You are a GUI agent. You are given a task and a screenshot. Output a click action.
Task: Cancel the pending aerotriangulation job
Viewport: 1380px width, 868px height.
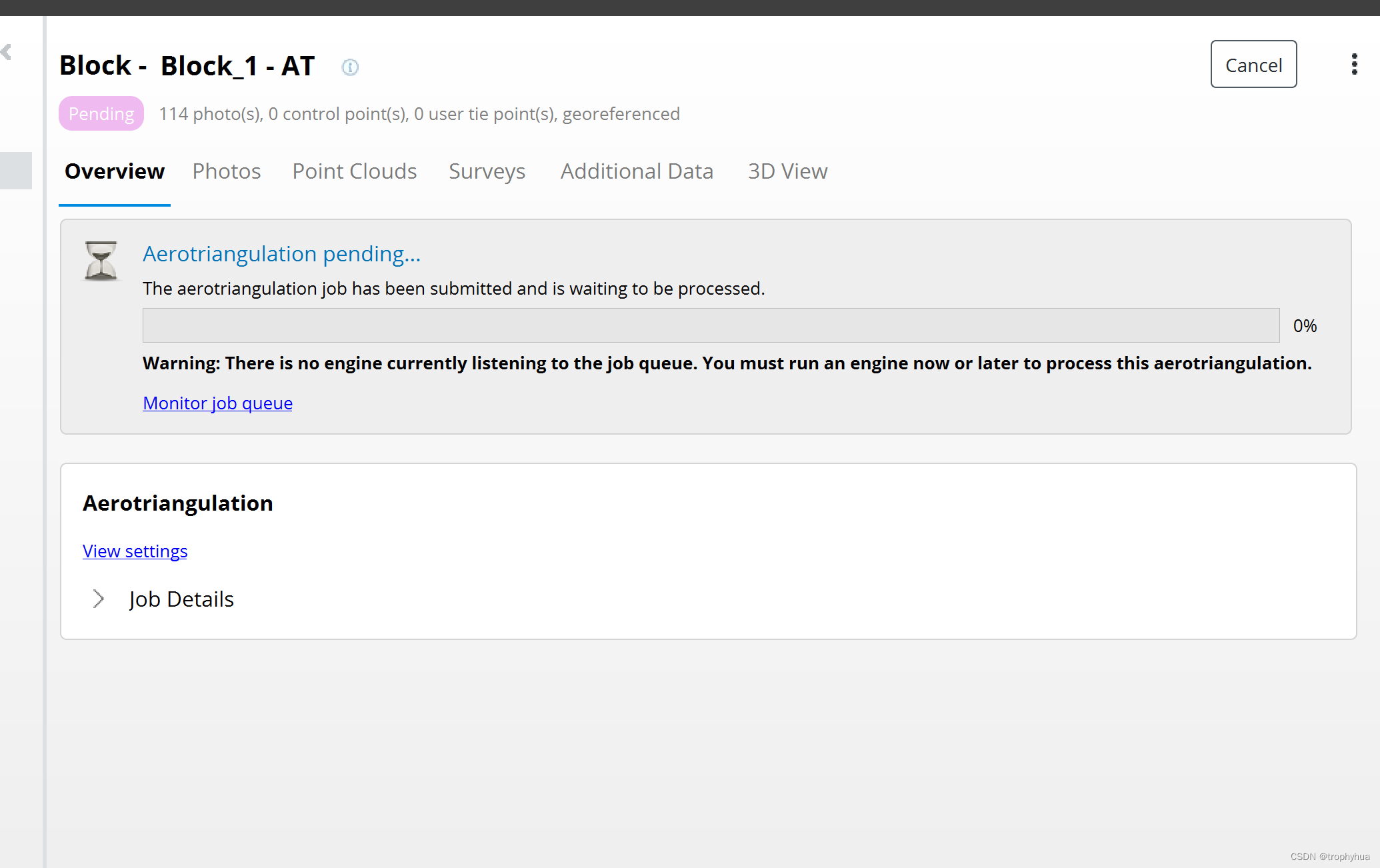click(1253, 65)
